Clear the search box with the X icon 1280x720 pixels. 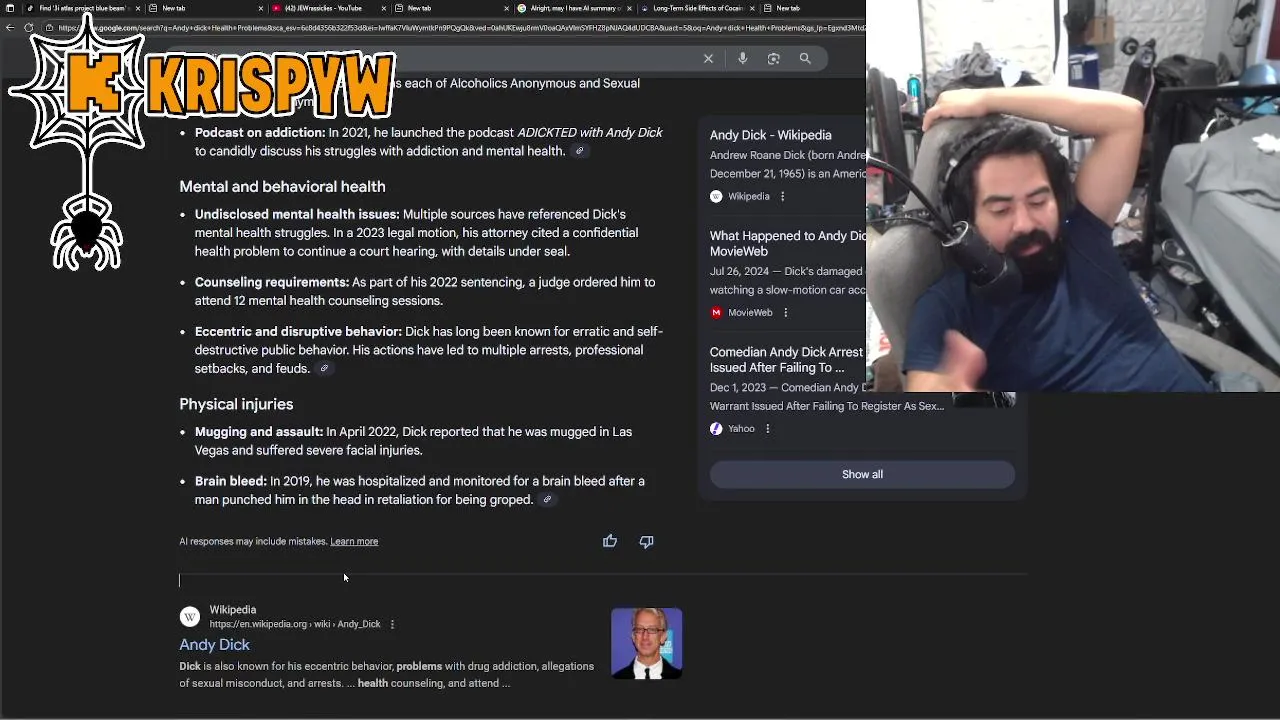(x=708, y=59)
